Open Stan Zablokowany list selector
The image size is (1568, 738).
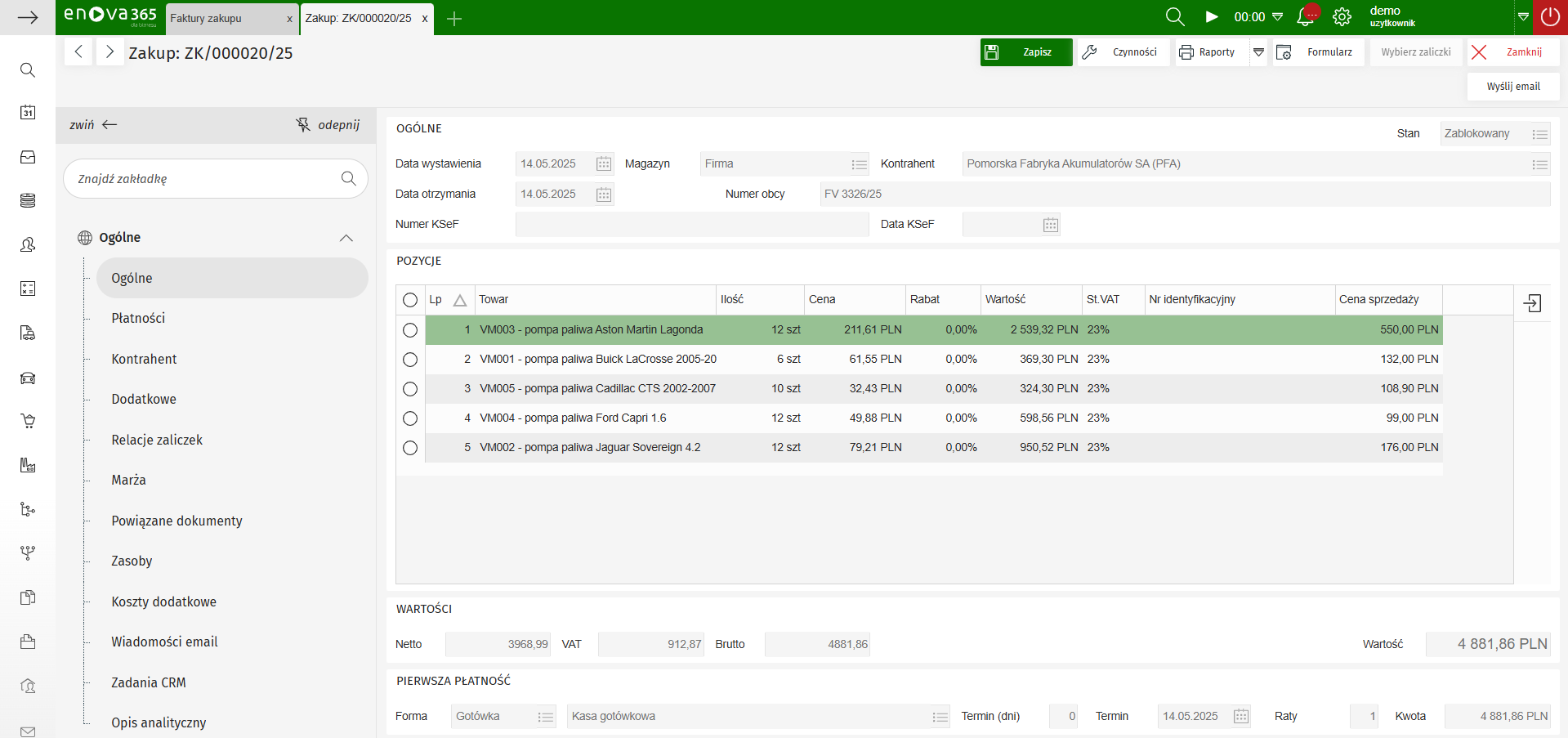[x=1539, y=134]
